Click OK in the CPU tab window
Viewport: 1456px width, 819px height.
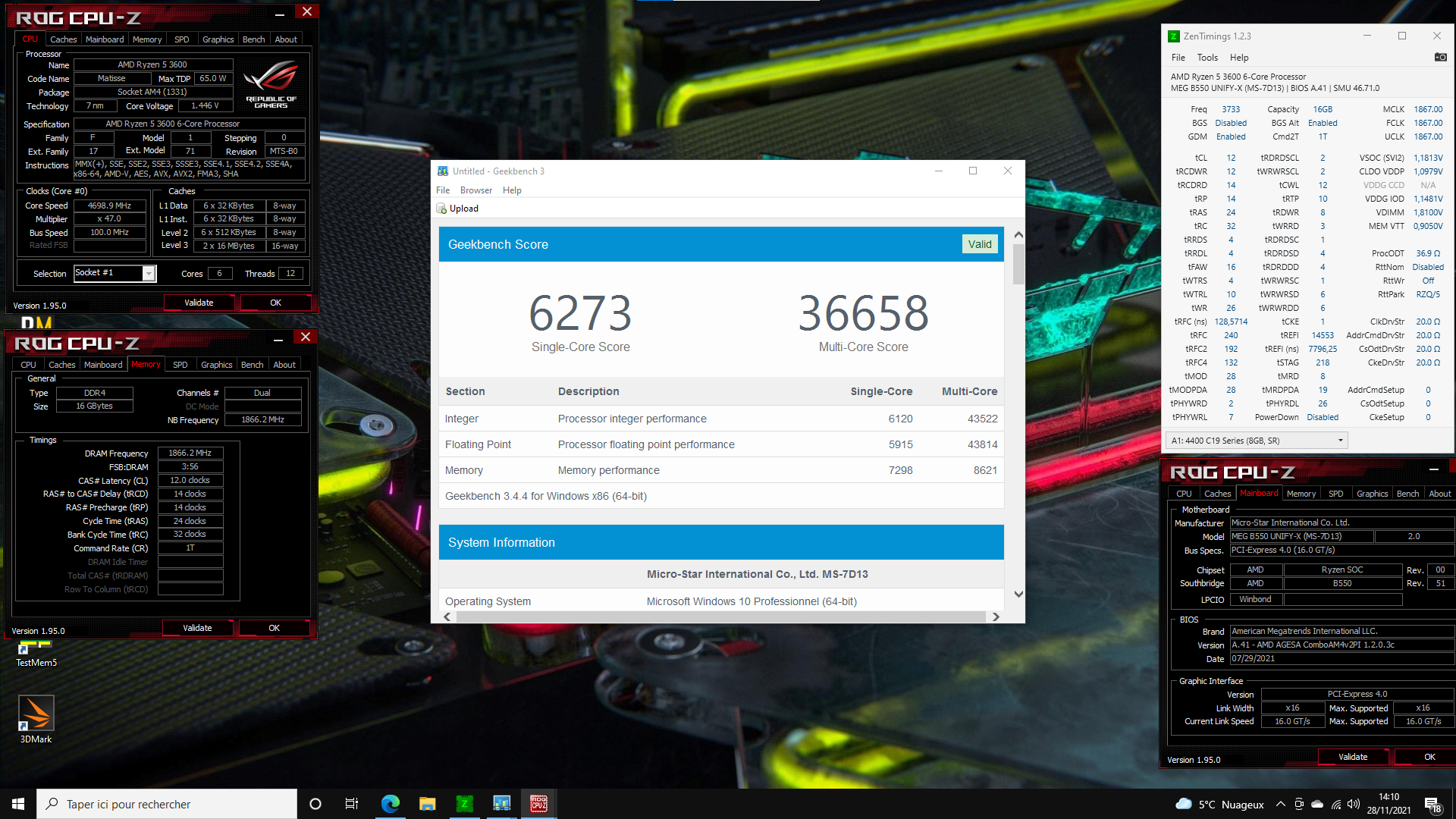275,303
